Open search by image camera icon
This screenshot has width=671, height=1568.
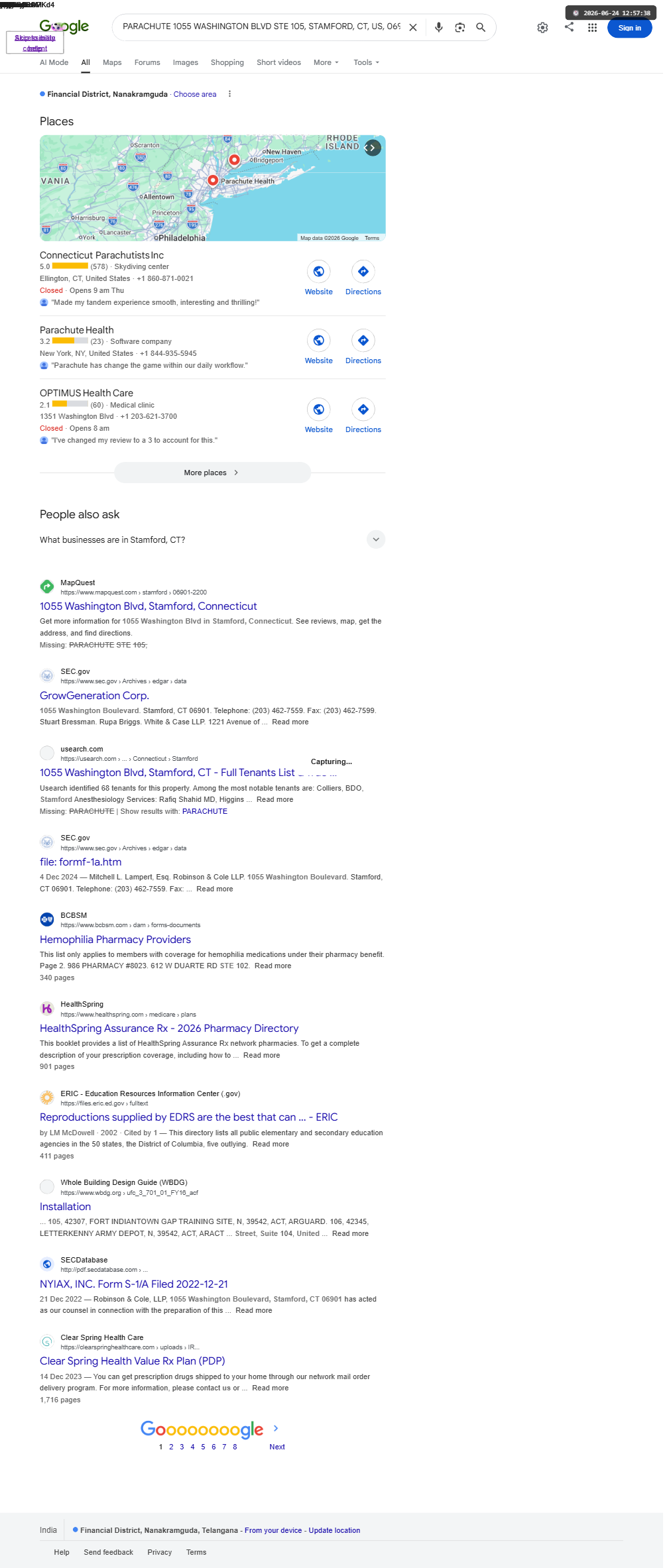pyautogui.click(x=459, y=27)
